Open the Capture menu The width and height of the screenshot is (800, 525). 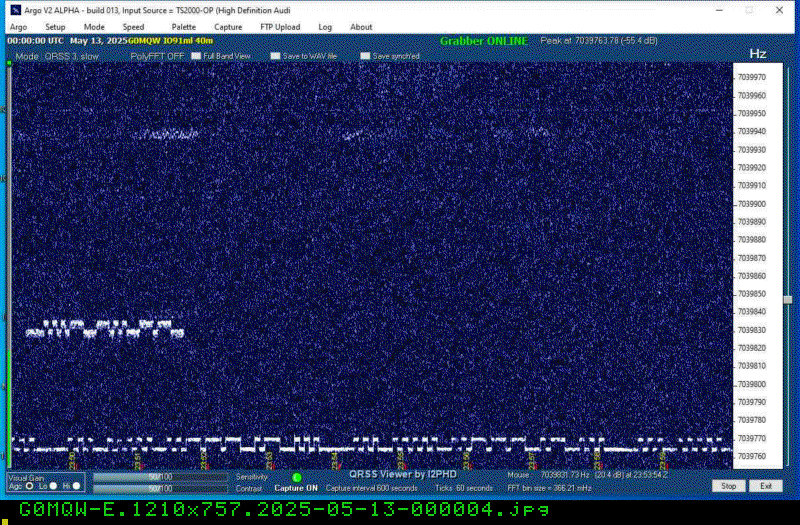(x=228, y=27)
